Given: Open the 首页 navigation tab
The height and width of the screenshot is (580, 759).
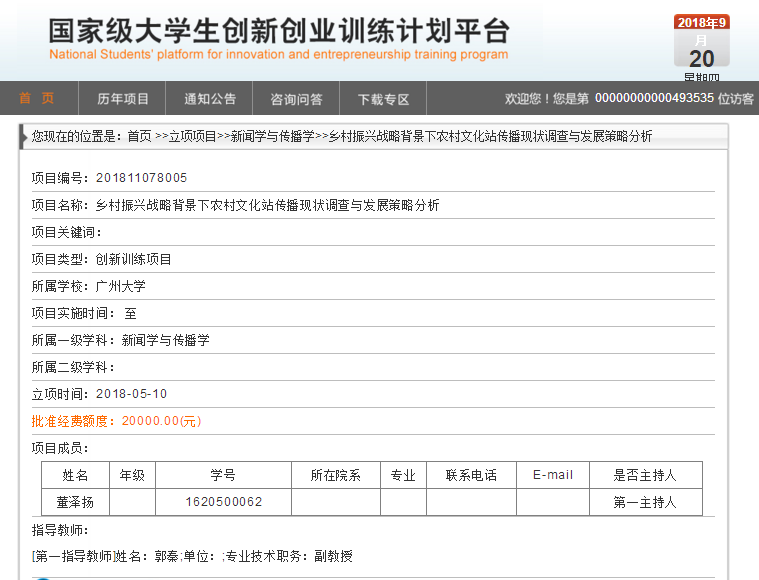Looking at the screenshot, I should 36,98.
